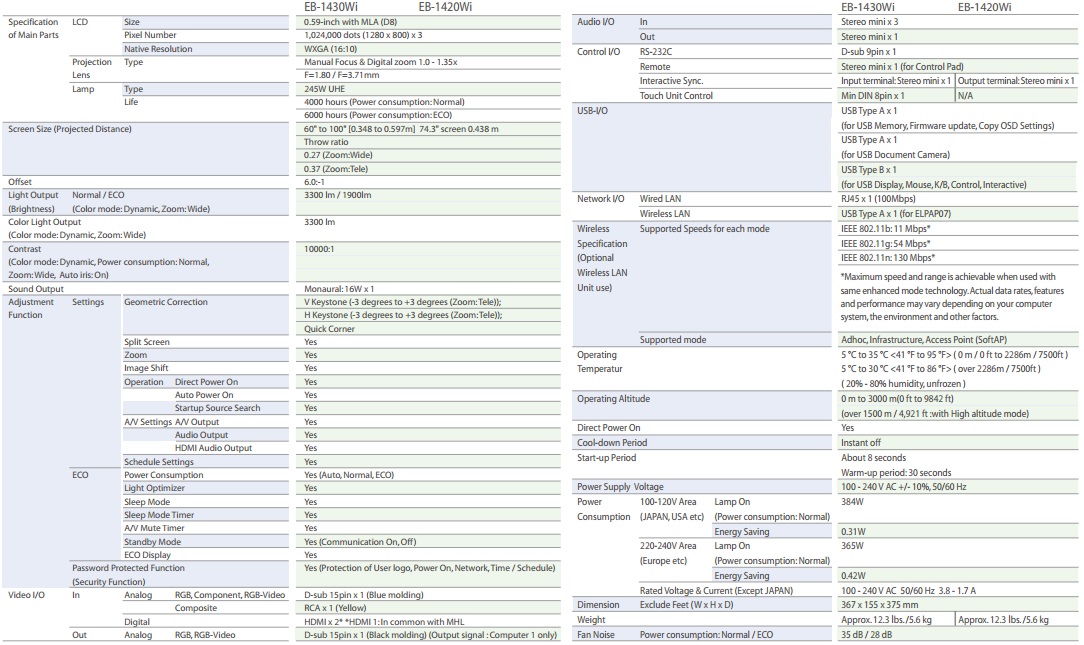Select the 'Offset' row label

tap(20, 183)
